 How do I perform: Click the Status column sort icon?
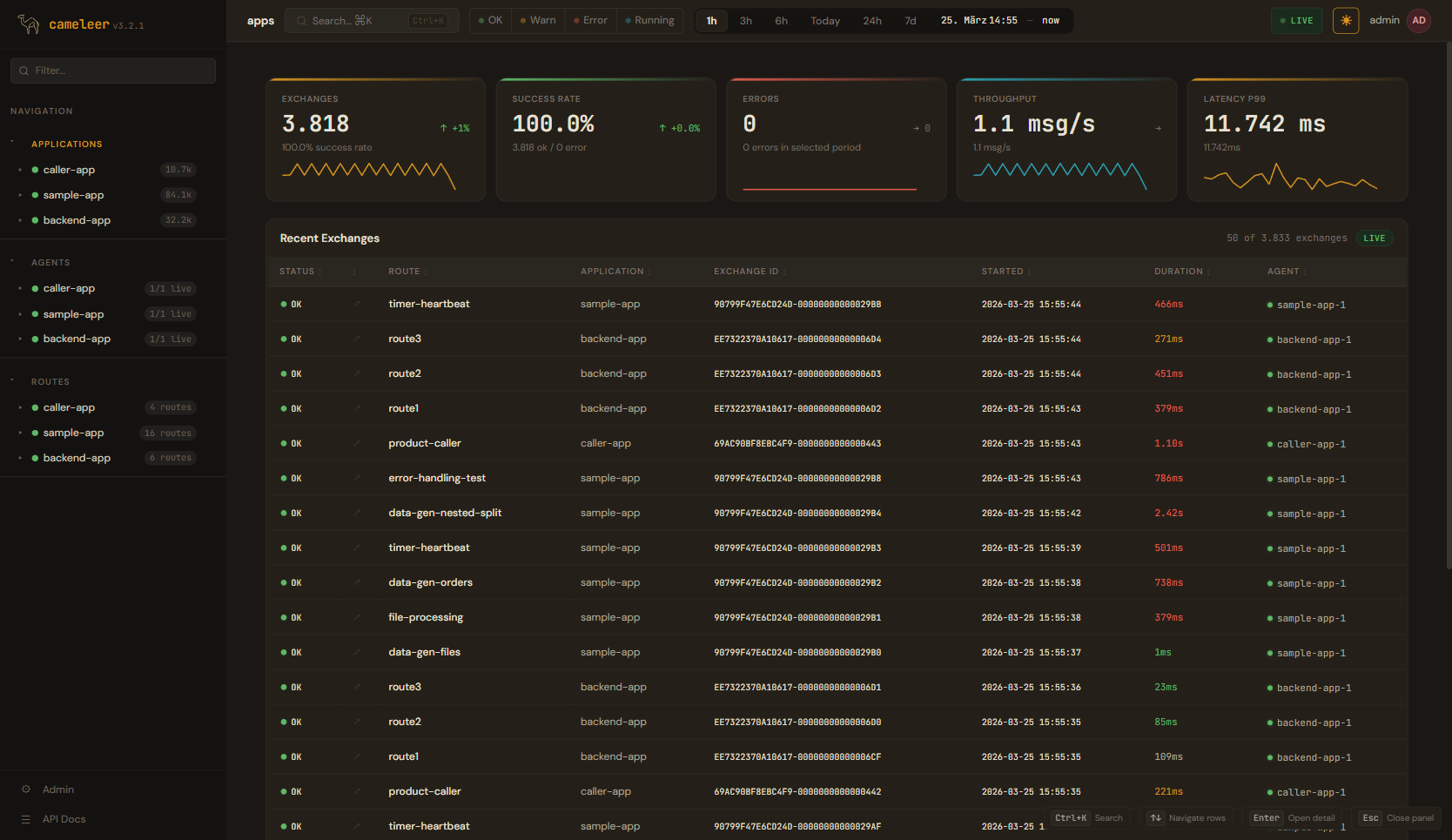coord(320,272)
